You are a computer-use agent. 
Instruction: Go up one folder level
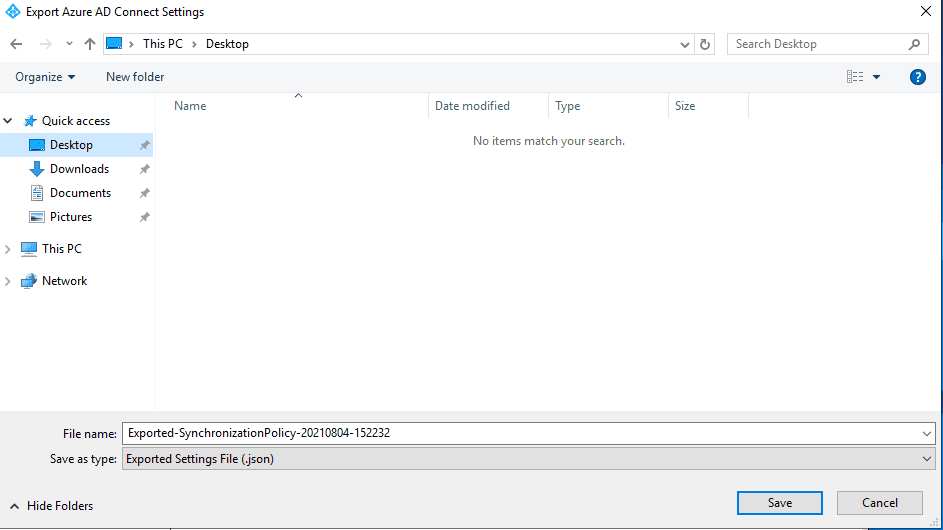coord(90,44)
